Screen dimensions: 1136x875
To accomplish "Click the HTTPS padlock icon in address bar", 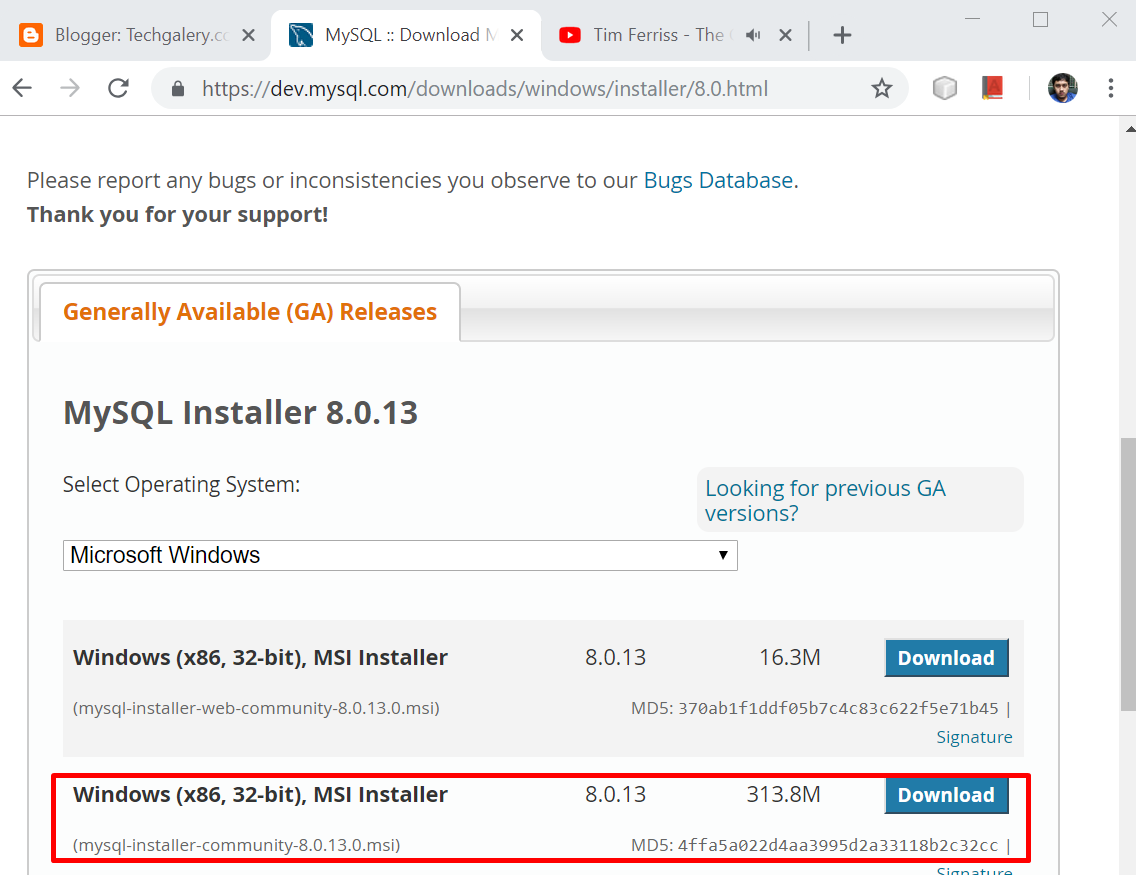I will click(177, 88).
